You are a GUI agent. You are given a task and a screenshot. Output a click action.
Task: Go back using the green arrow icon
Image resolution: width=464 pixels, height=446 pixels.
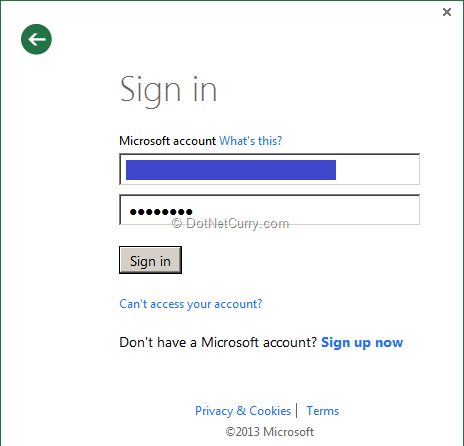[36, 39]
